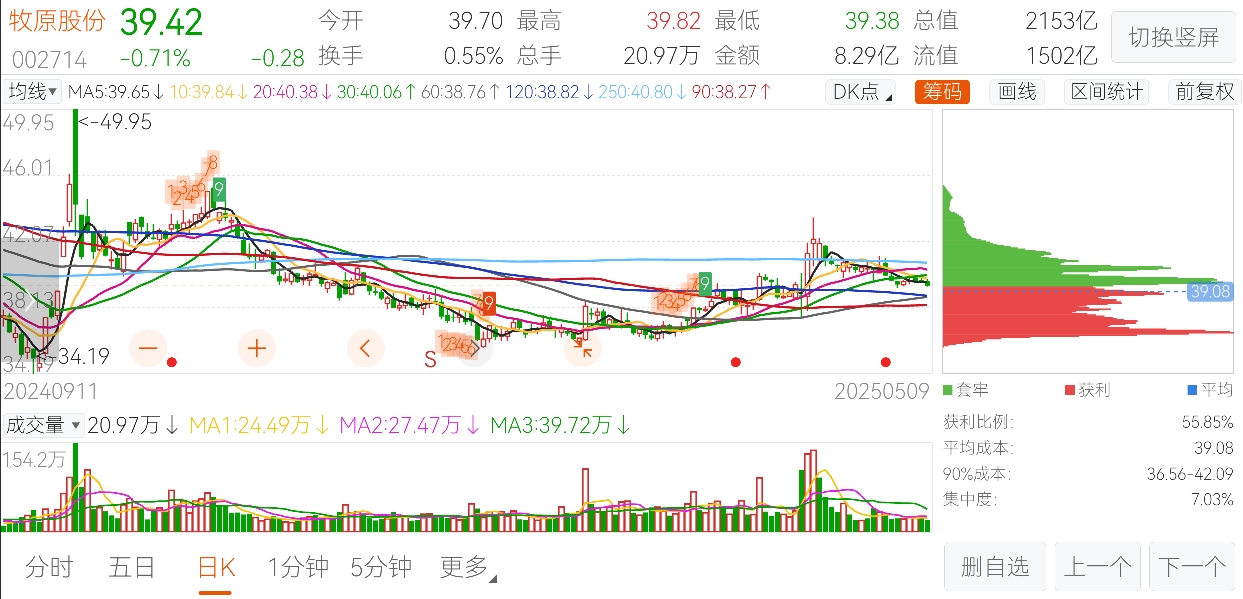Open the 均线 indicator dropdown
The image size is (1243, 599).
[x=33, y=92]
